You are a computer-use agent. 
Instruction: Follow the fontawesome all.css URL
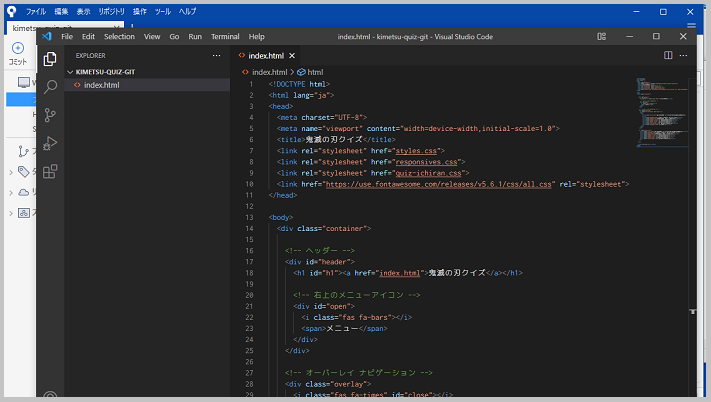pyautogui.click(x=438, y=184)
